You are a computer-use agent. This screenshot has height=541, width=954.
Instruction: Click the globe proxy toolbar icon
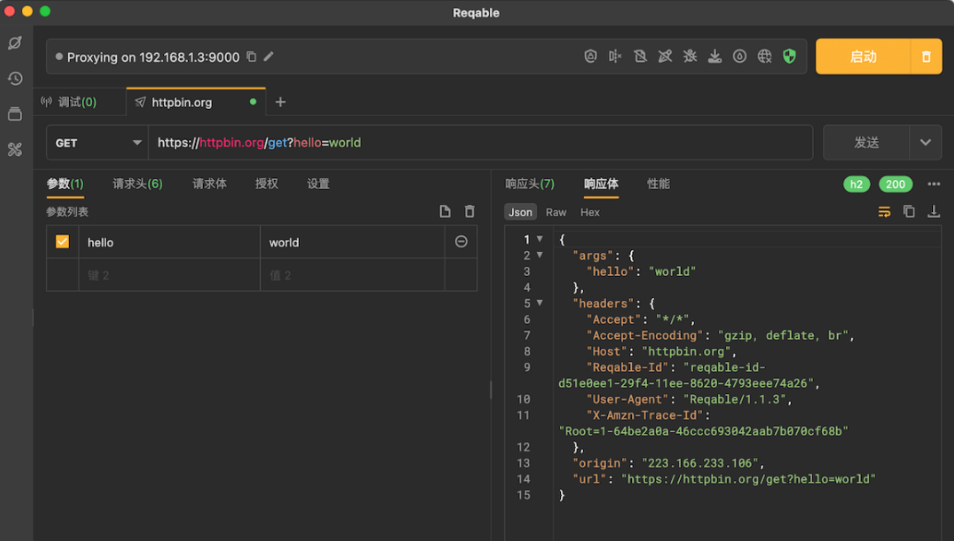tap(765, 57)
